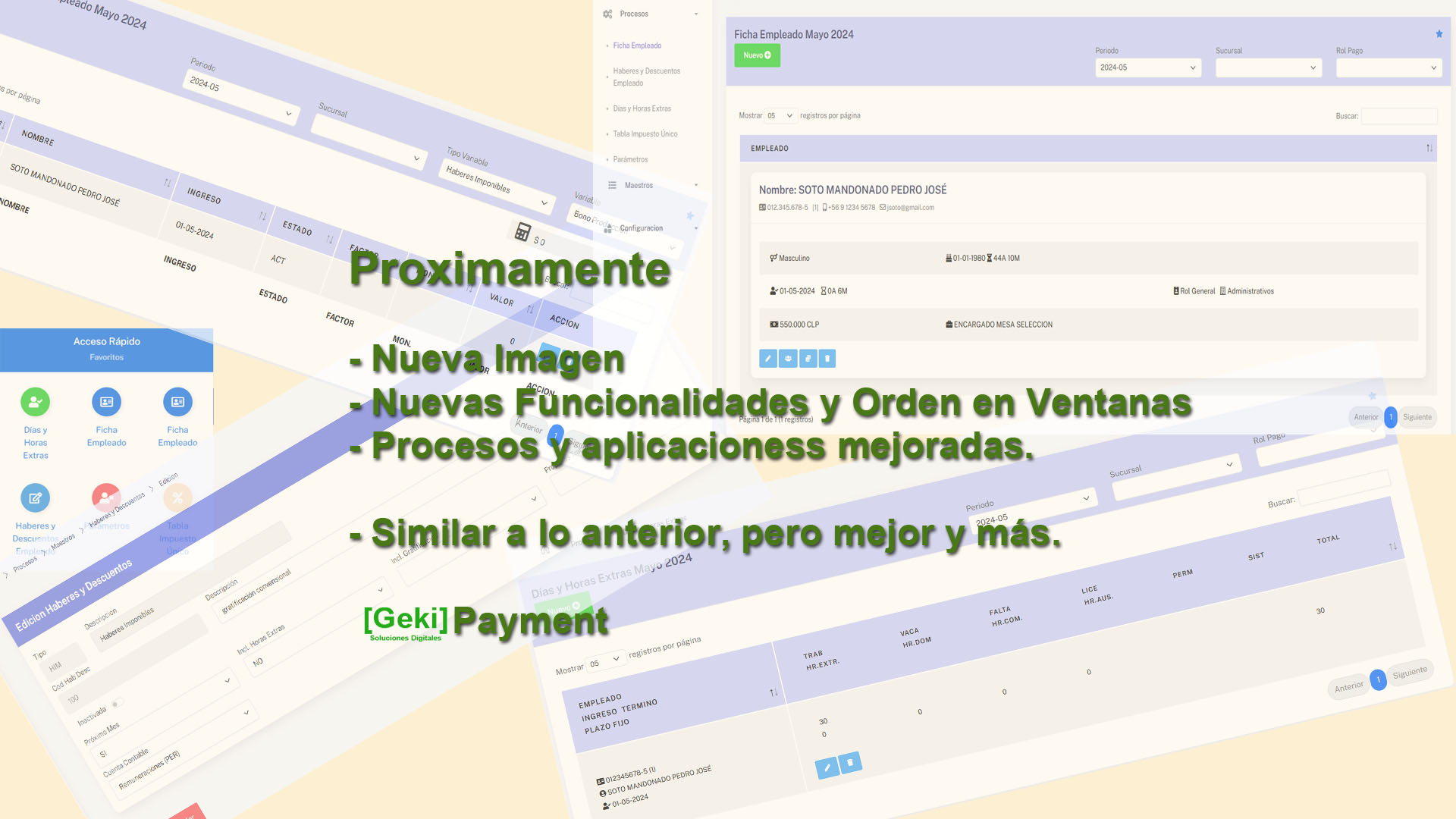Click the document copy button in employee card

pos(808,359)
